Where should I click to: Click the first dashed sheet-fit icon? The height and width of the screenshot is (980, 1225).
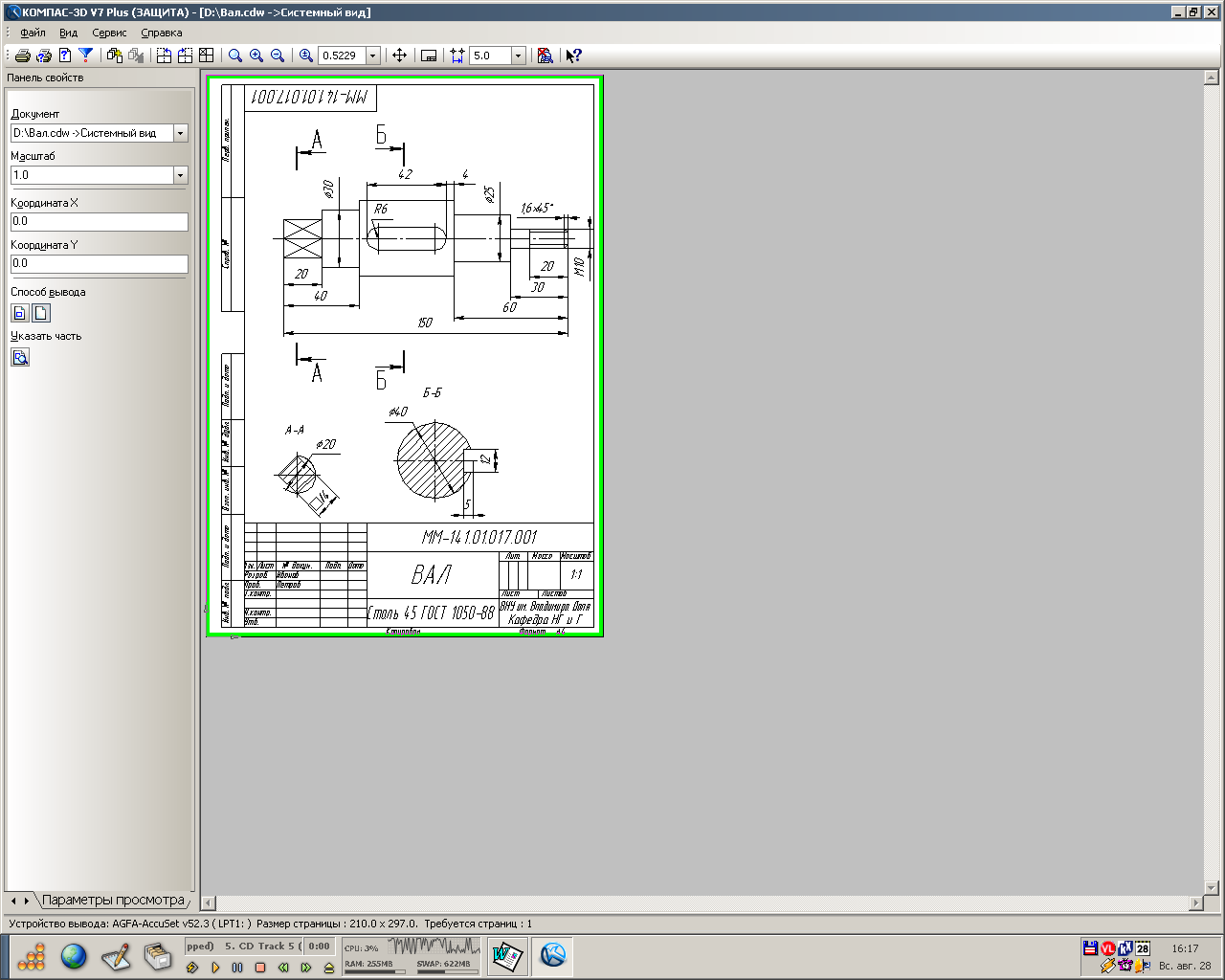(164, 56)
